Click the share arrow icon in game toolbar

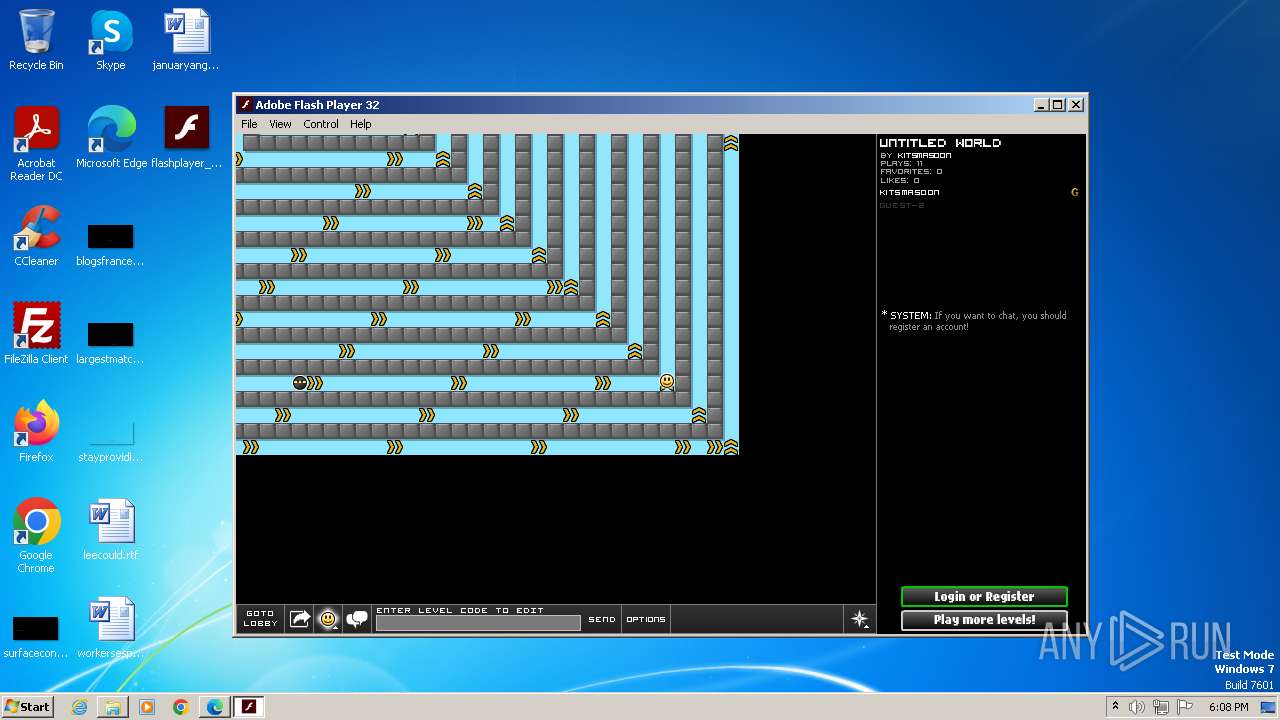pyautogui.click(x=300, y=619)
